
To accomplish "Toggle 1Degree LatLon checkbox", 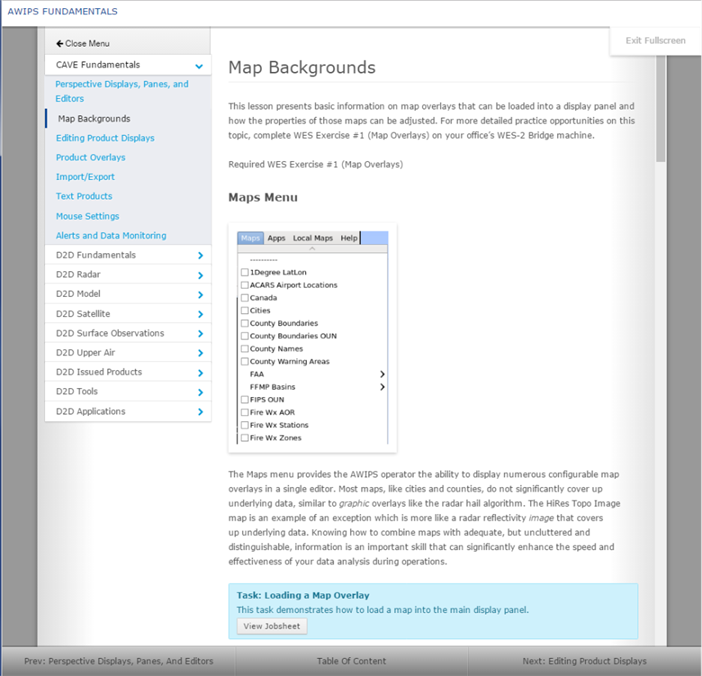I will point(244,272).
